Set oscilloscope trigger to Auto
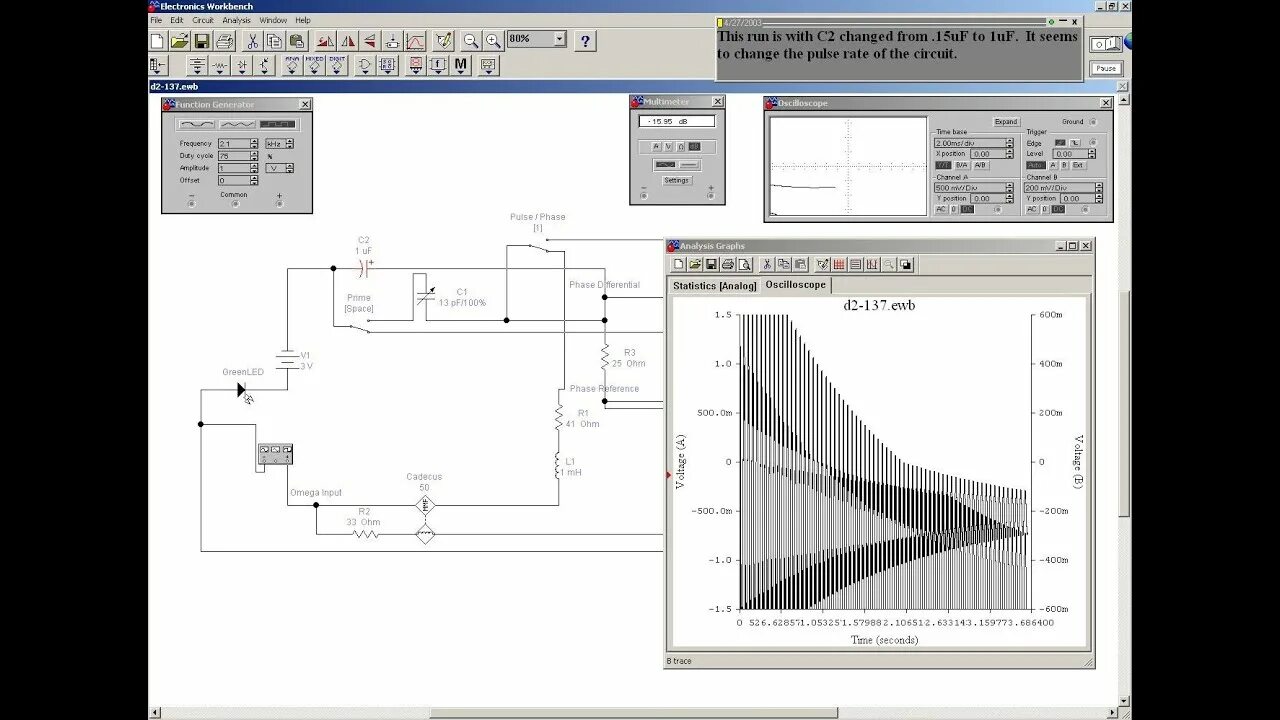The height and width of the screenshot is (720, 1280). point(1034,165)
